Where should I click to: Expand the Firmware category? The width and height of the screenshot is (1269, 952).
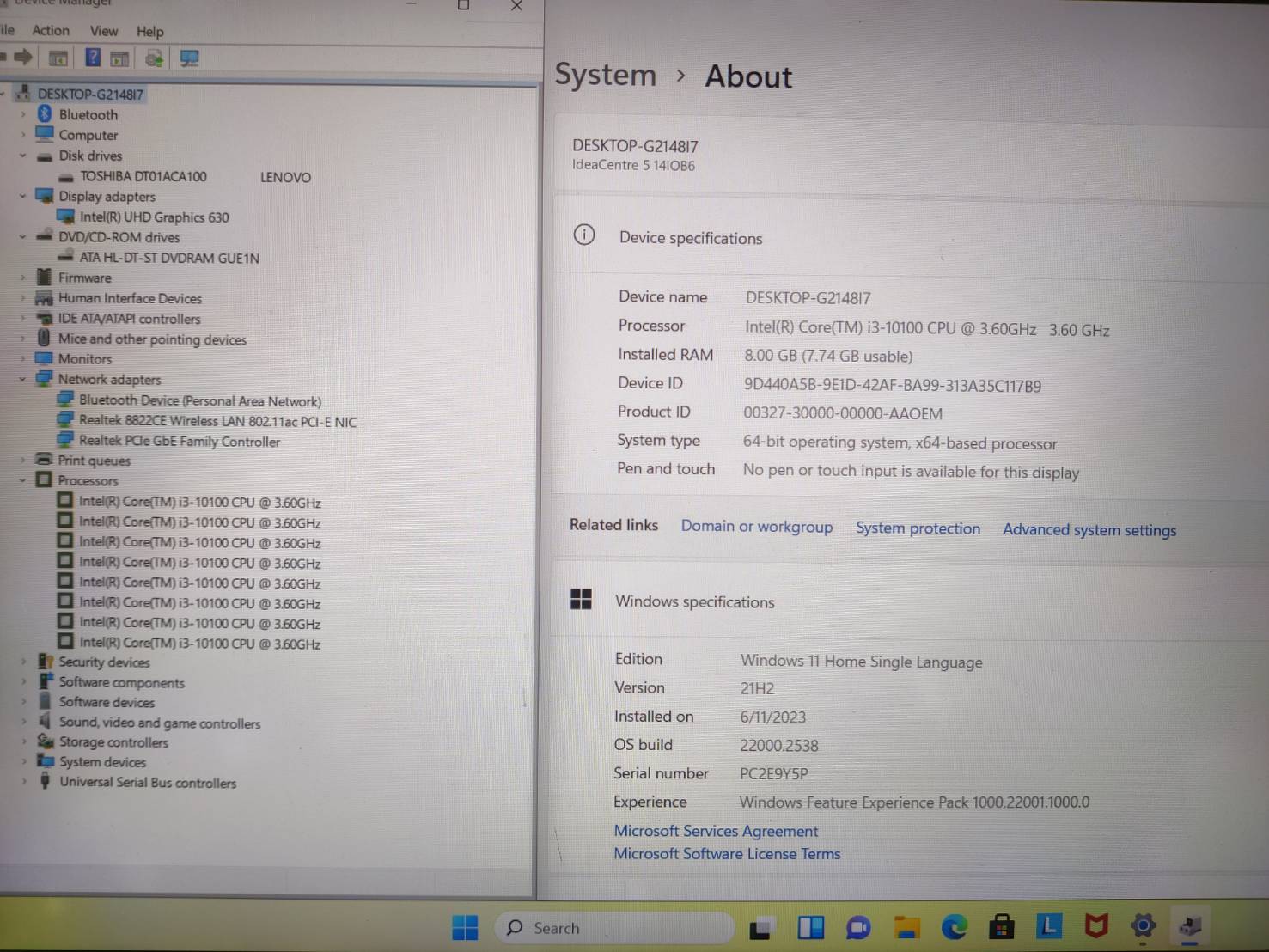[23, 278]
